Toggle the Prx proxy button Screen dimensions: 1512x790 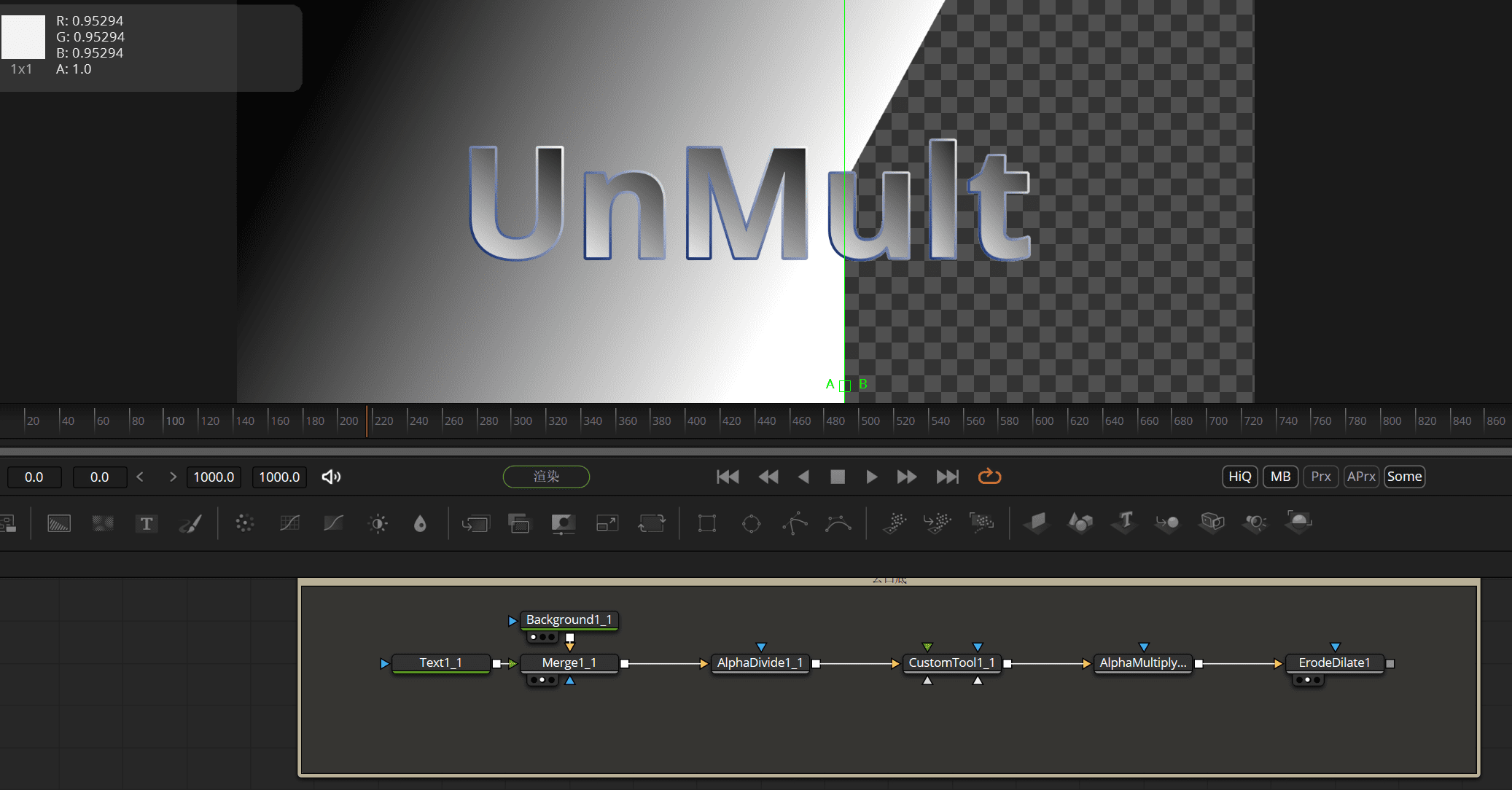(x=1320, y=477)
